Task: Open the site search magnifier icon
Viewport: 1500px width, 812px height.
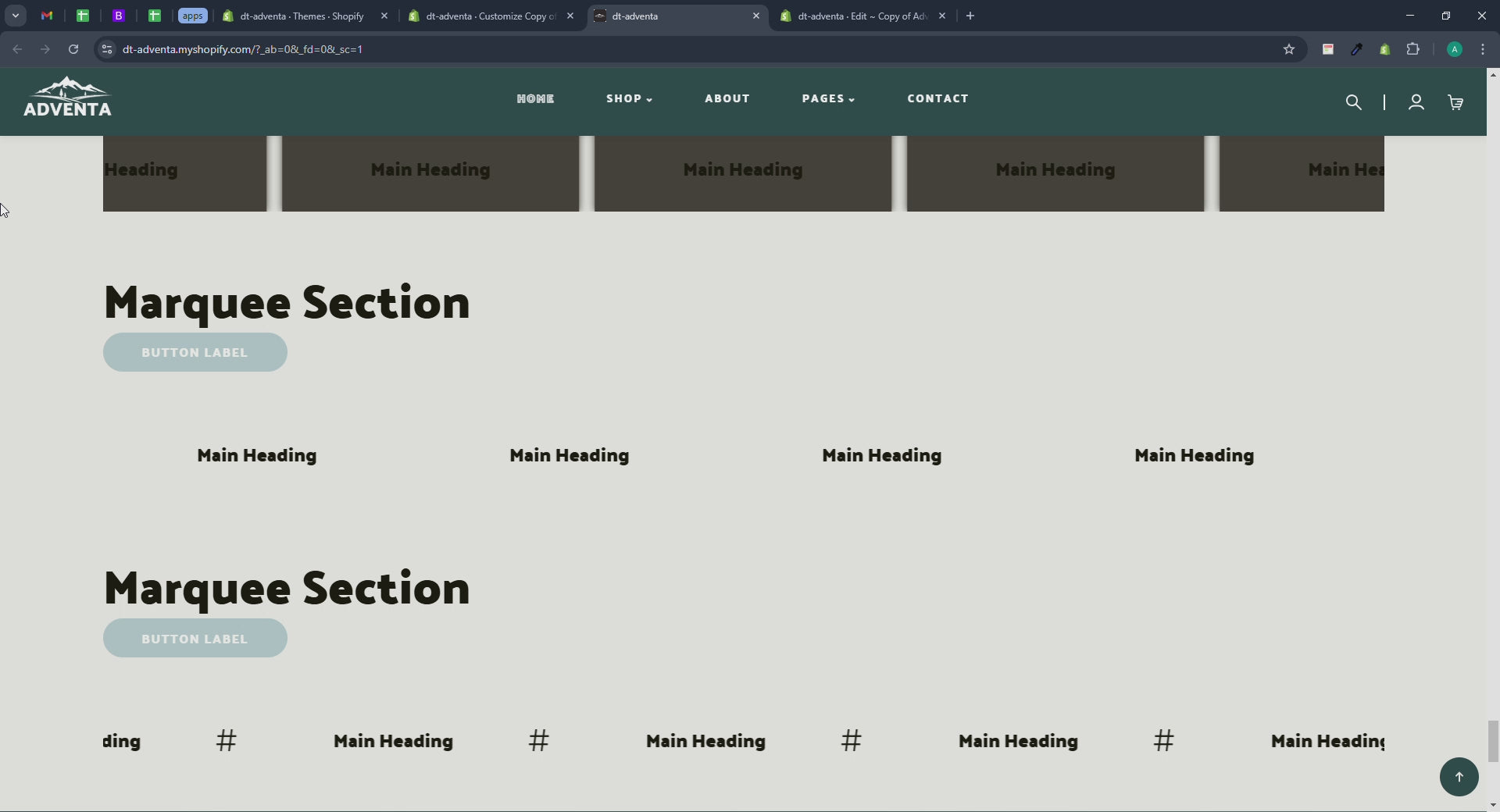Action: 1353,102
